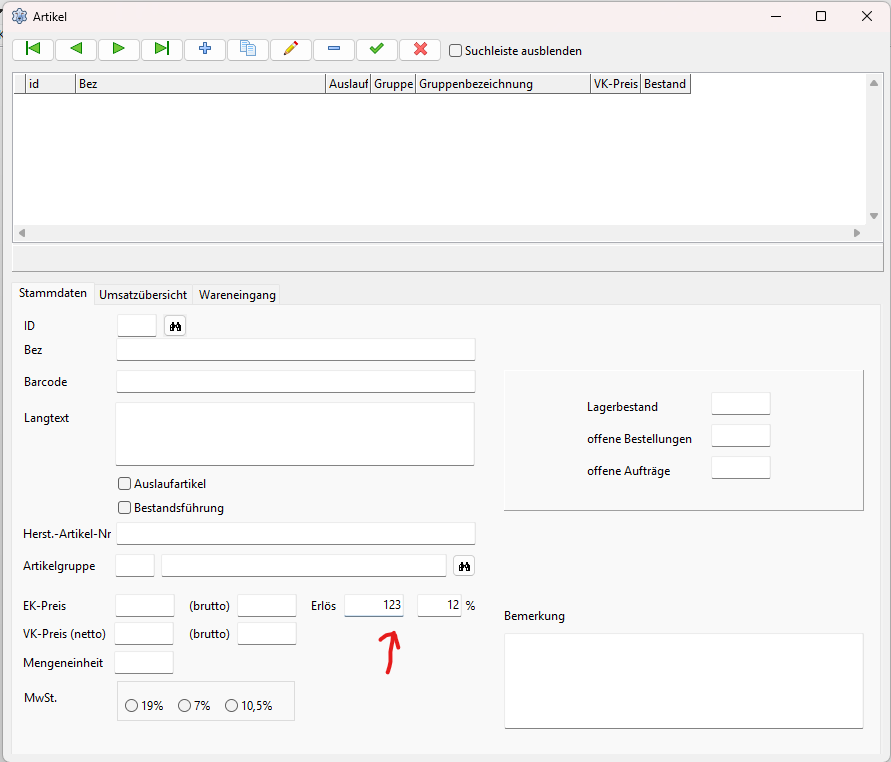Click the VK-Preis column header
The height and width of the screenshot is (762, 891).
(x=615, y=84)
